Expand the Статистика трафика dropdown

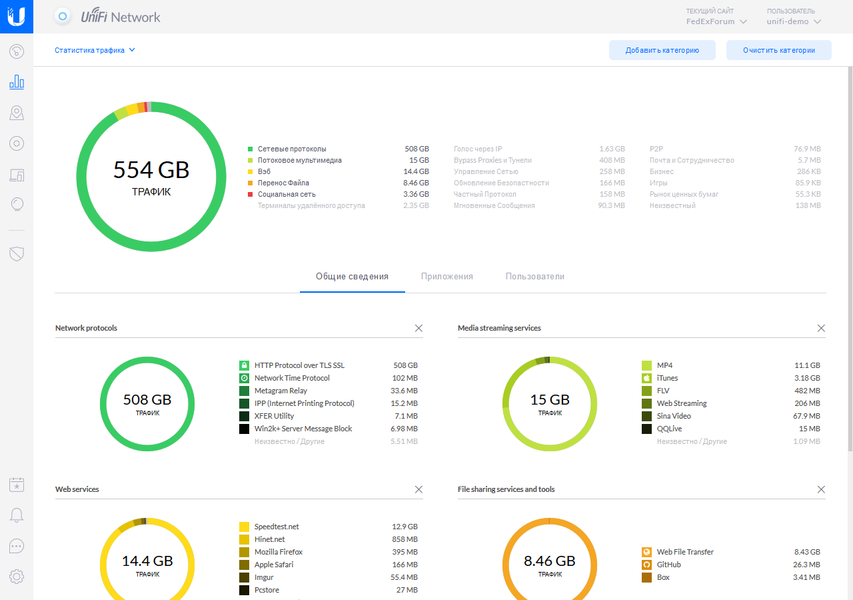(x=95, y=50)
